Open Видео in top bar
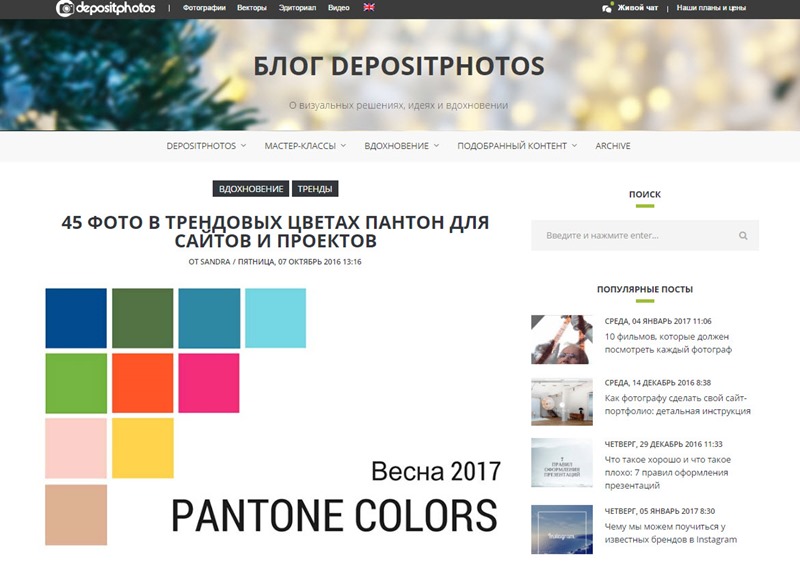800x561 pixels. click(x=339, y=8)
